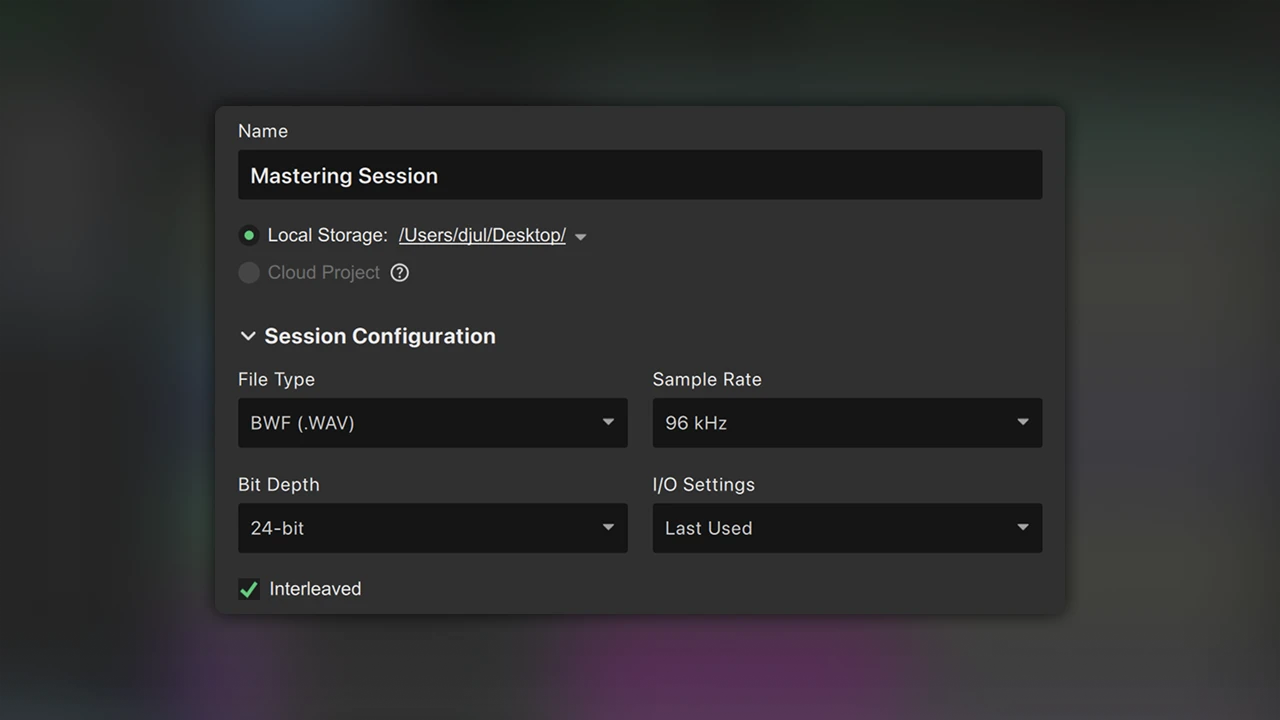Open the File Type dropdown showing BWF (.WAV)
This screenshot has height=720, width=1280.
click(x=433, y=423)
